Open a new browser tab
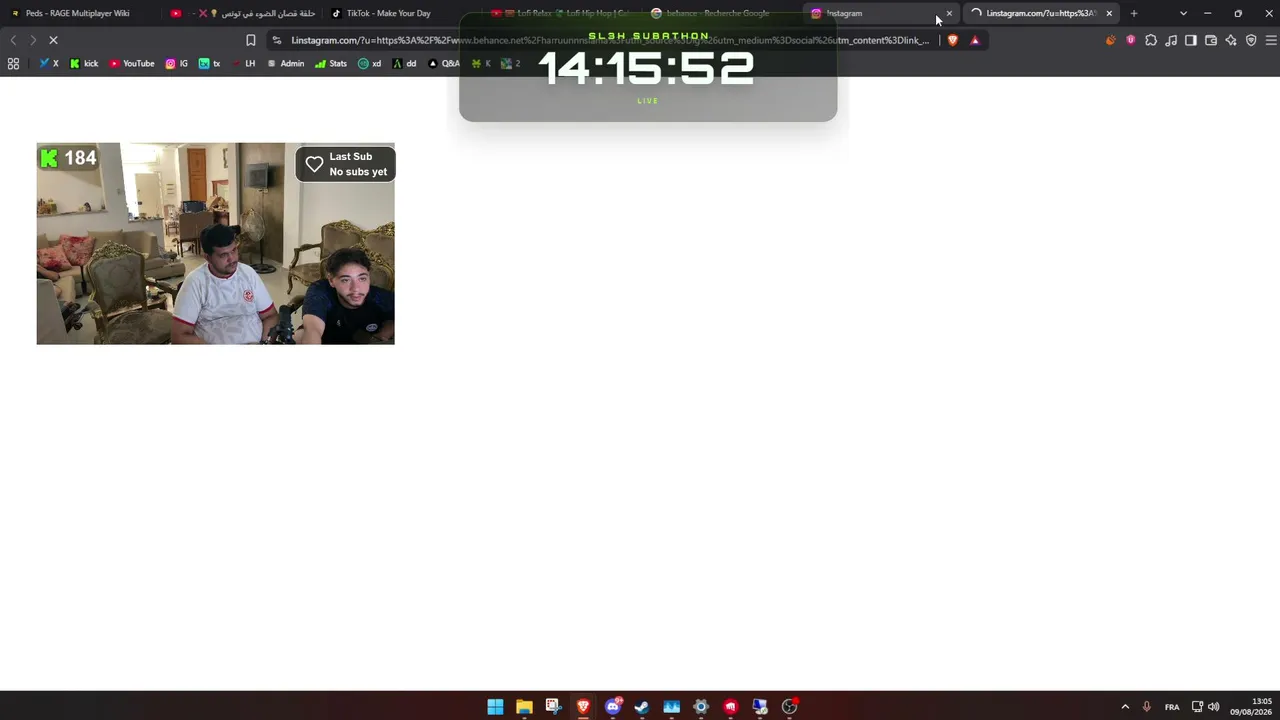The width and height of the screenshot is (1280, 720). tap(1134, 13)
